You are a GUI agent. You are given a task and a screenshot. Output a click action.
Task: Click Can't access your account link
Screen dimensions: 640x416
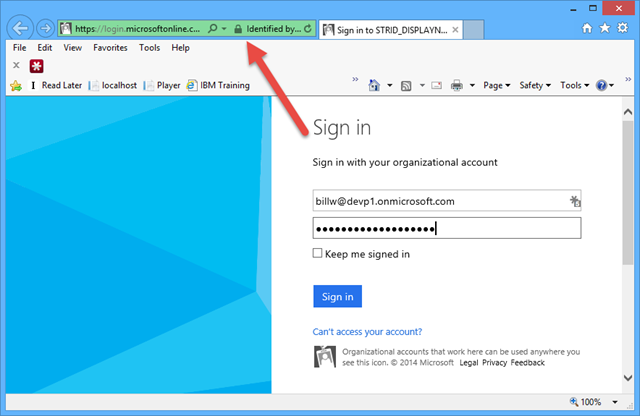coord(367,331)
